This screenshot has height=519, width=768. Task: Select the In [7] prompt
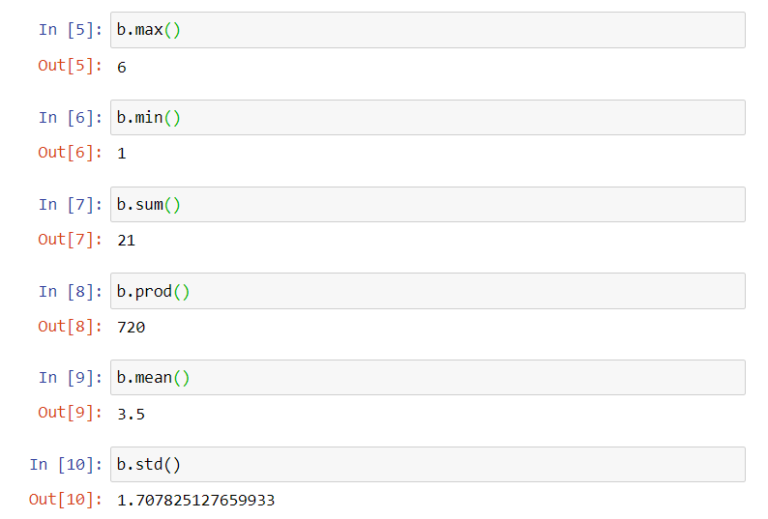pyautogui.click(x=71, y=205)
